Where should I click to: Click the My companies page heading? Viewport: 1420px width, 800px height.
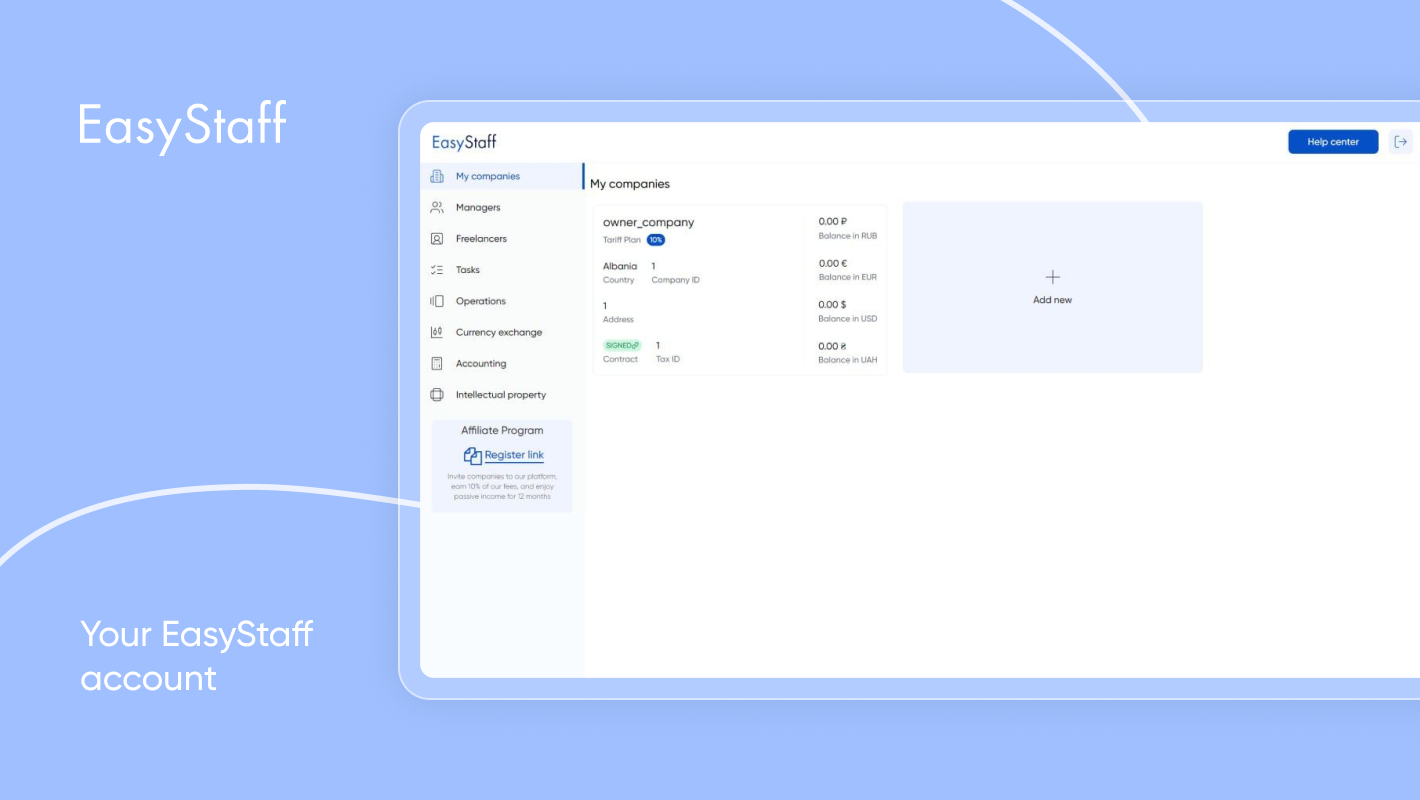(630, 184)
